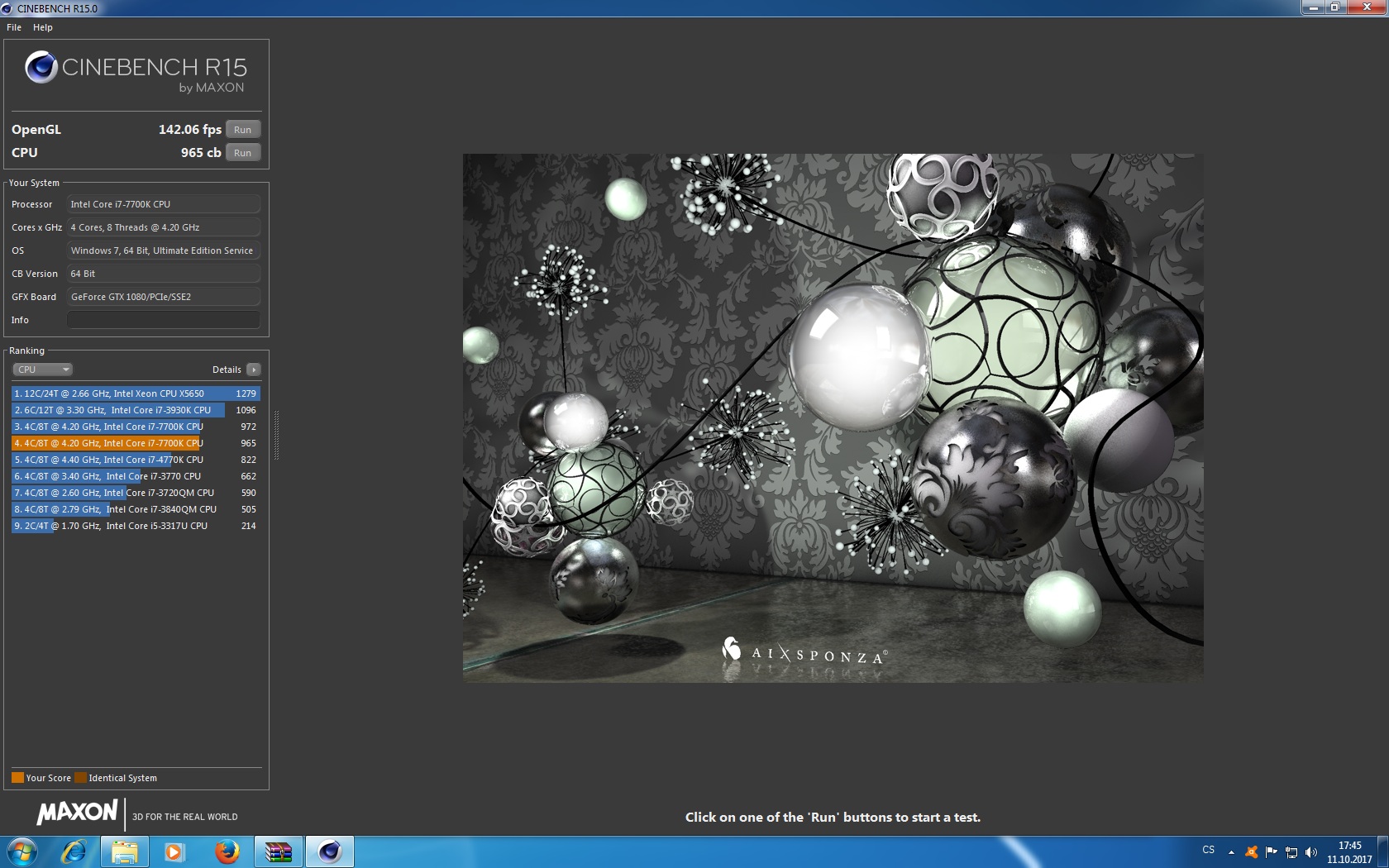Click the Your Score orange legend swatch
This screenshot has width=1389, height=868.
click(x=17, y=778)
